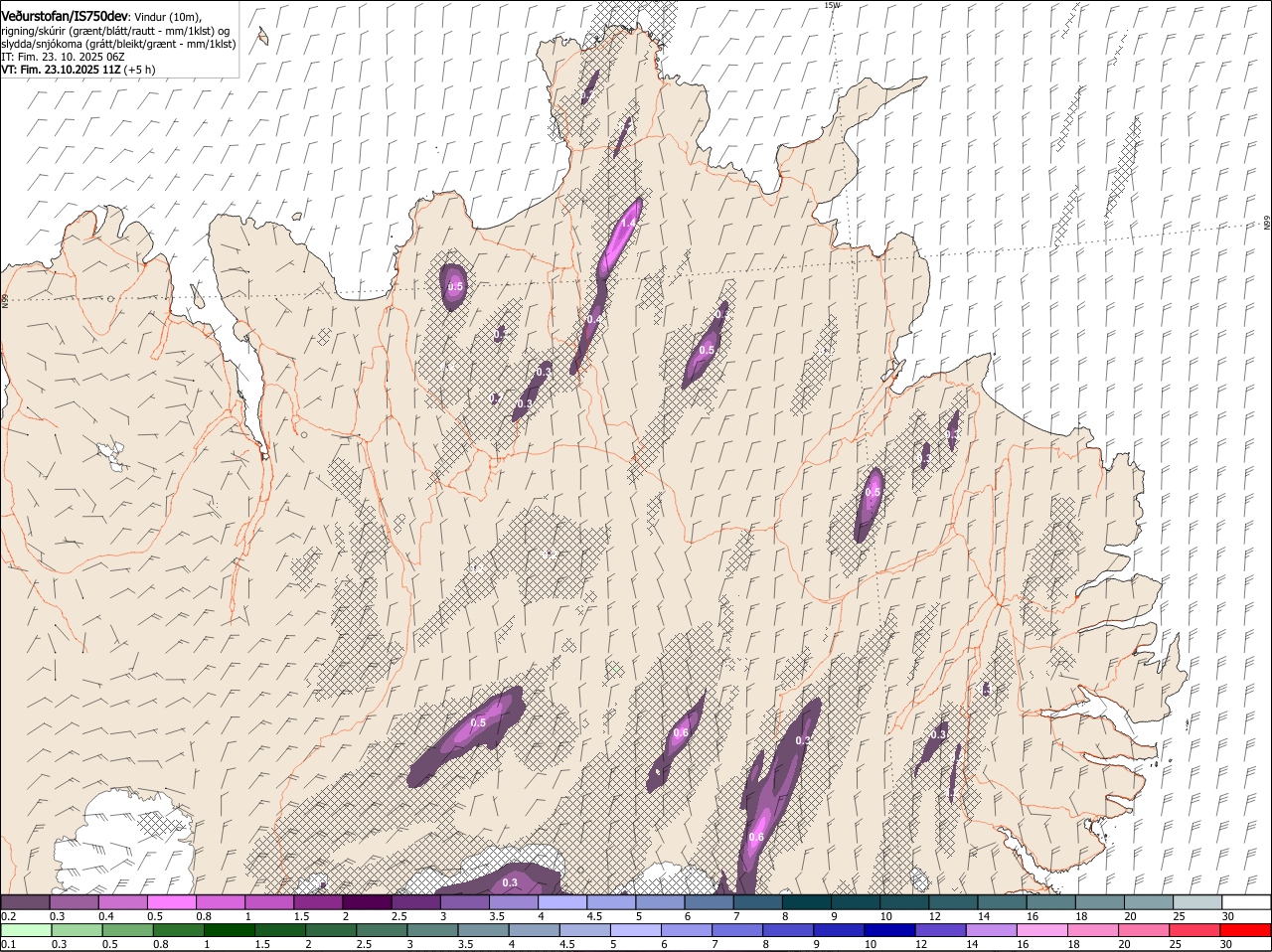
Task: Click the upper legend swatch starting at 0.4
Action: (123, 901)
